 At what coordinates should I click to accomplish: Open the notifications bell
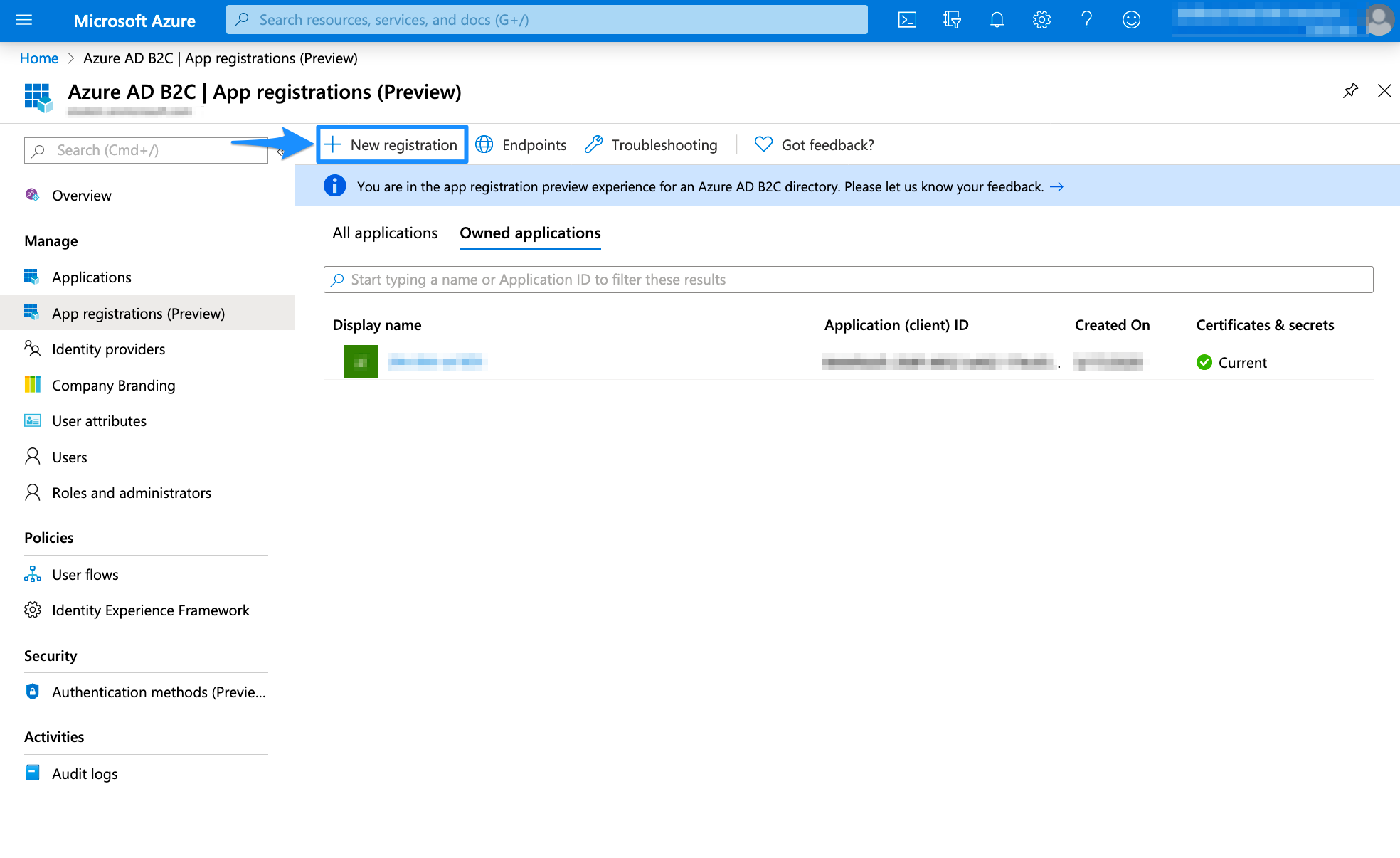[x=997, y=20]
